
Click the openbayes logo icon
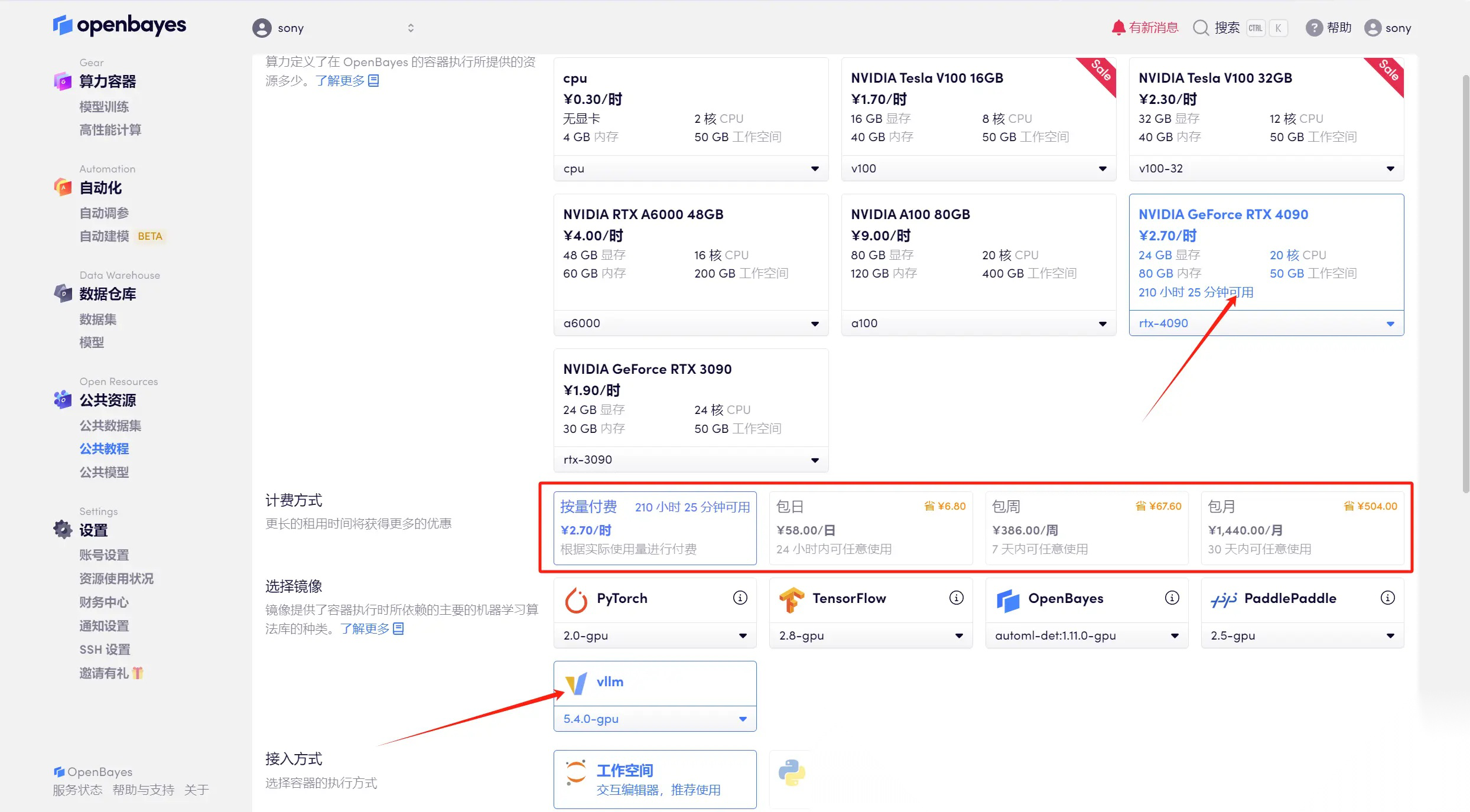[63, 25]
